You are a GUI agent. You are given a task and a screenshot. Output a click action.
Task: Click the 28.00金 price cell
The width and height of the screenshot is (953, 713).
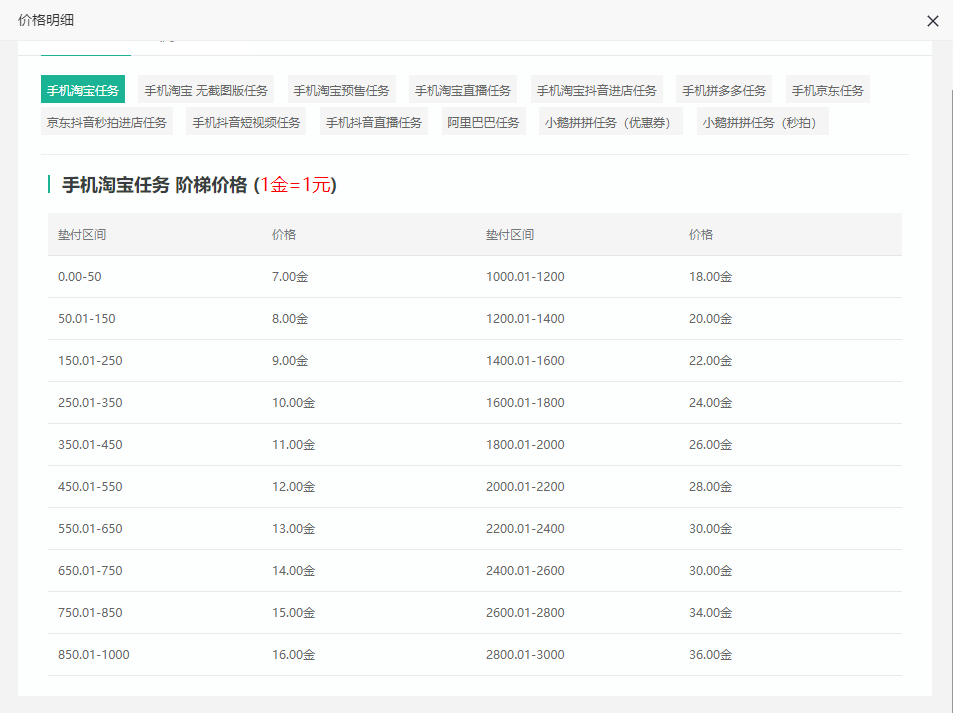pyautogui.click(x=710, y=486)
